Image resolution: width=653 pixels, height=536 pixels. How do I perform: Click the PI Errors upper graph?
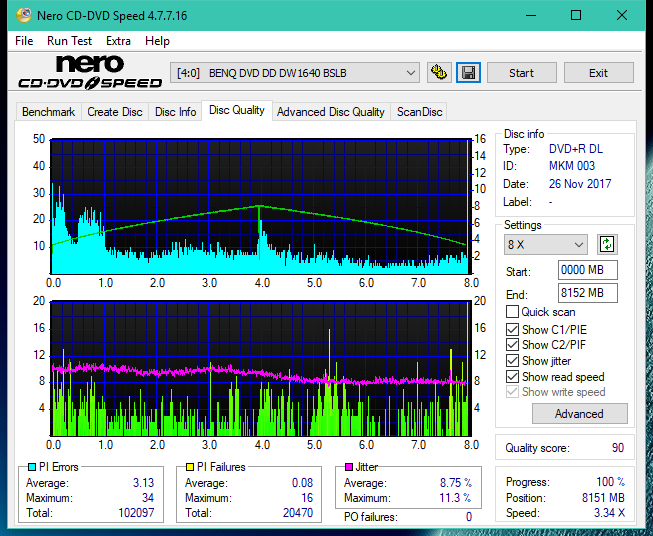(x=261, y=207)
